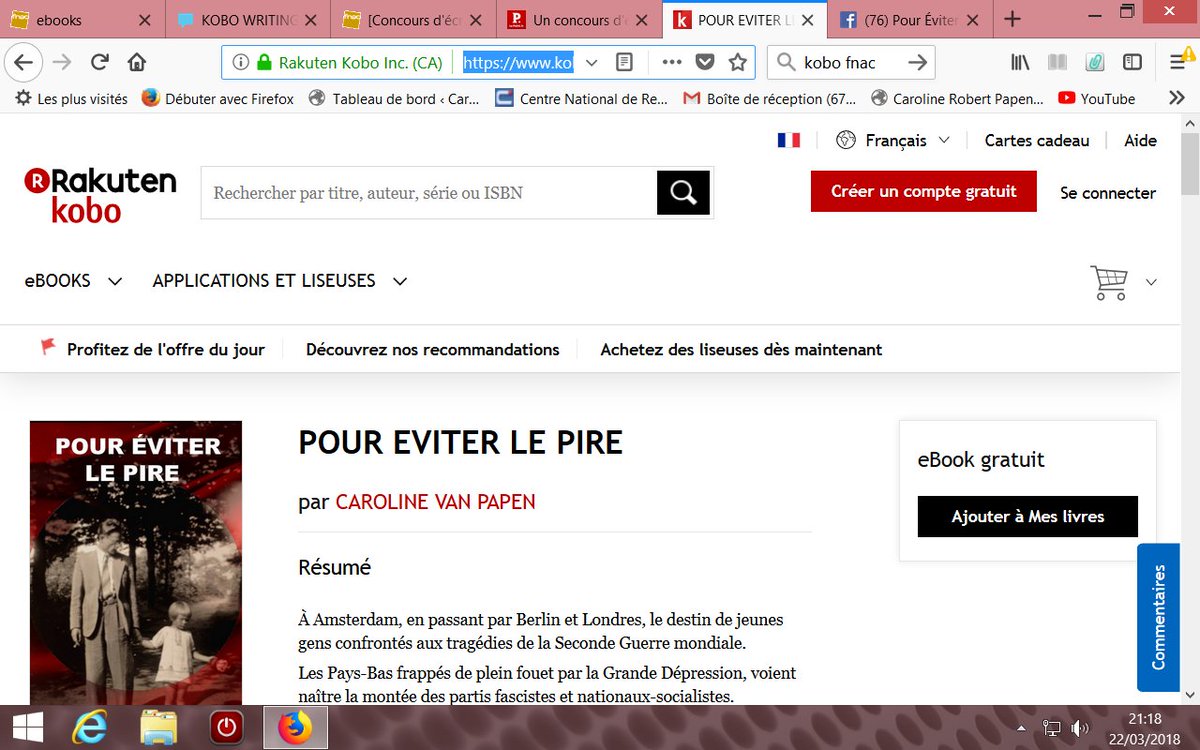Click the Firefox icon in taskbar
1200x750 pixels.
[295, 728]
